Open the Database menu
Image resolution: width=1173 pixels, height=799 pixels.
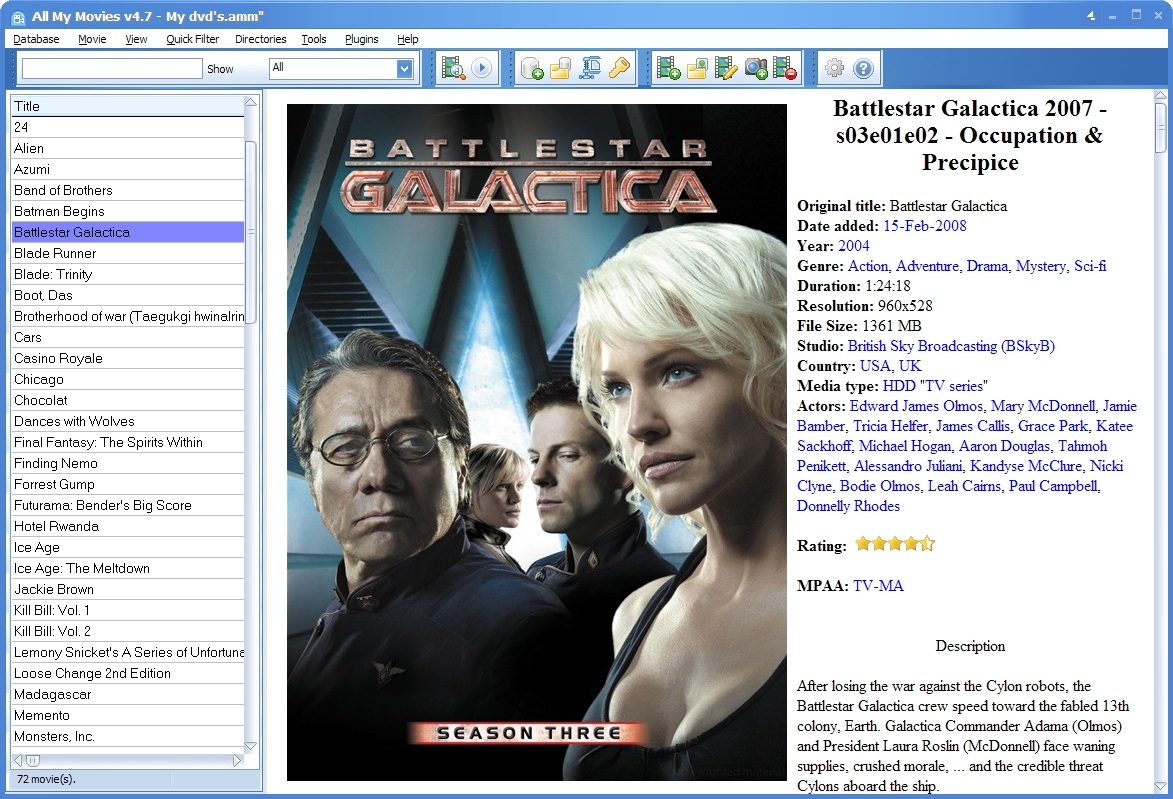36,39
